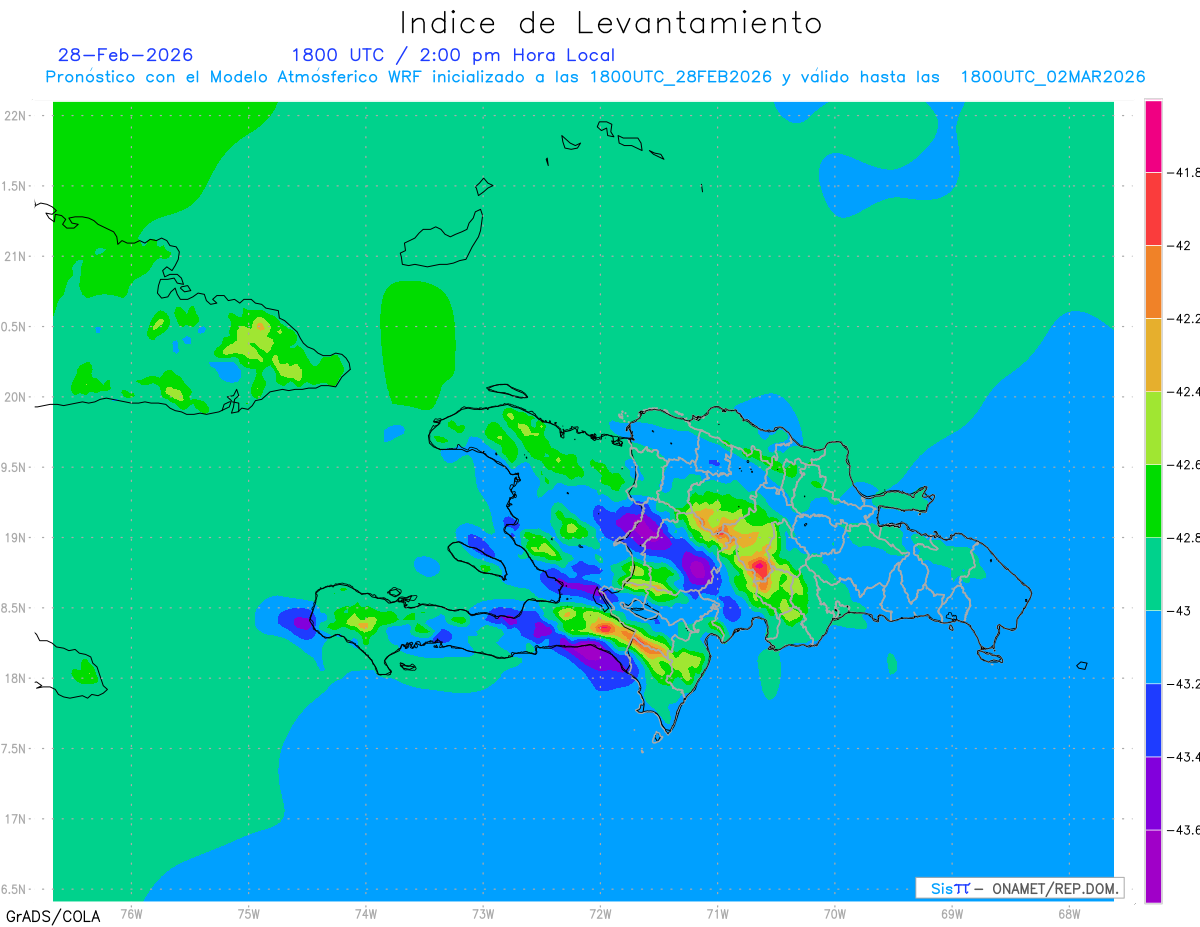Pick the amber swatch between -42.2 and -42.4
Image resolution: width=1200 pixels, height=927 pixels.
pos(1153,354)
